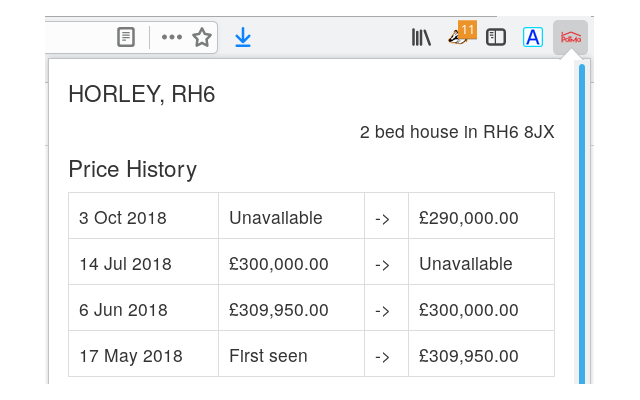Open the library bookshelf icon
The width and height of the screenshot is (640, 400).
[421, 37]
